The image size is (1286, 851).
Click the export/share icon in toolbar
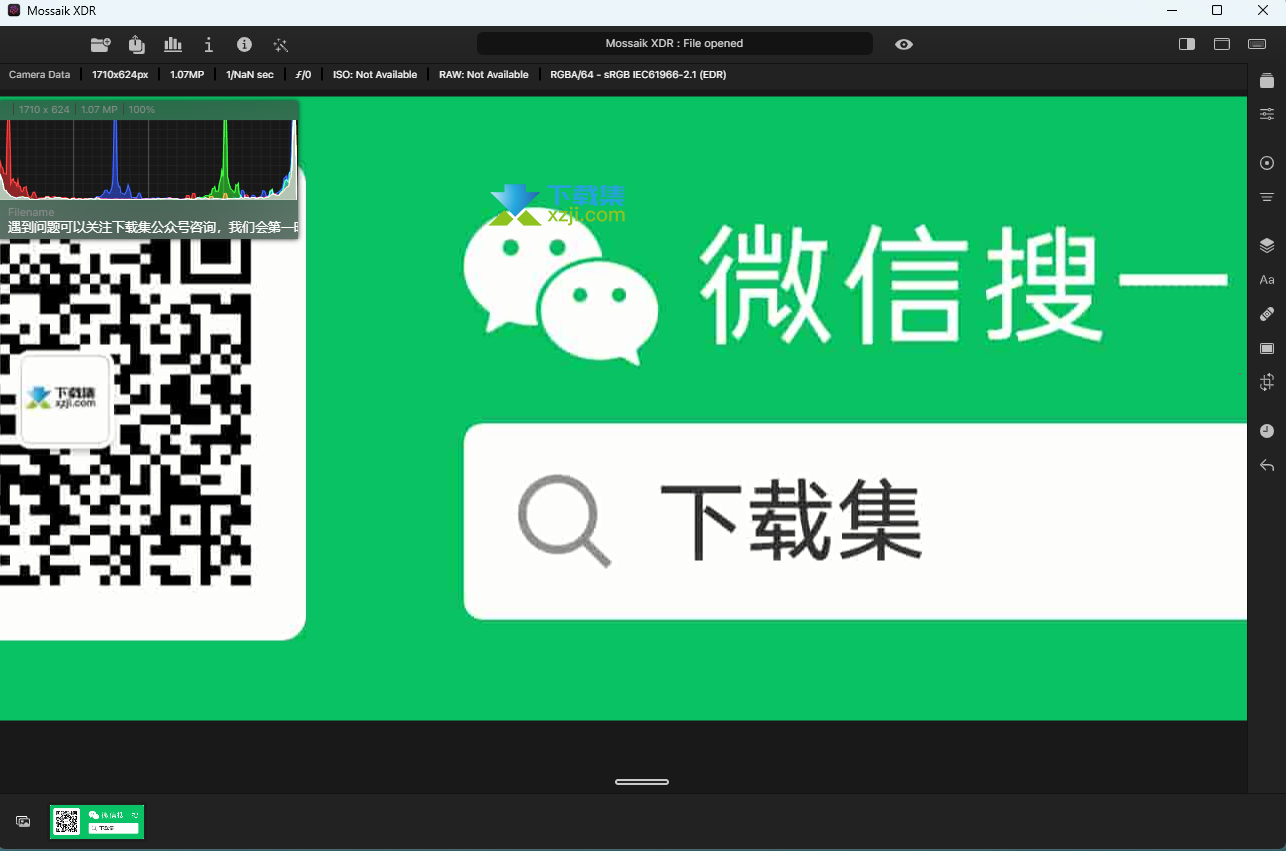pos(137,44)
